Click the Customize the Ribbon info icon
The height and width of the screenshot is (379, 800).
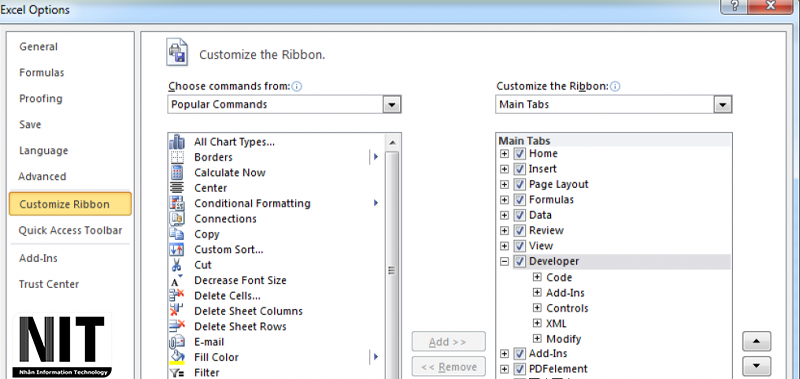[x=615, y=86]
